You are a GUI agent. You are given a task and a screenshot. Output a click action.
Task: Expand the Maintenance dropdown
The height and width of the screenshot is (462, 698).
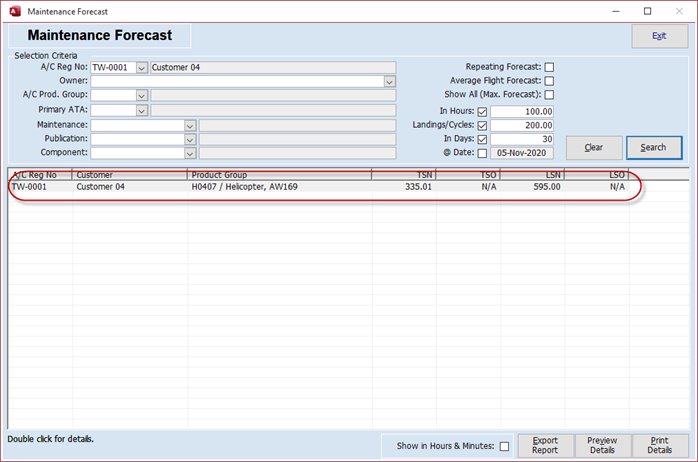click(189, 125)
